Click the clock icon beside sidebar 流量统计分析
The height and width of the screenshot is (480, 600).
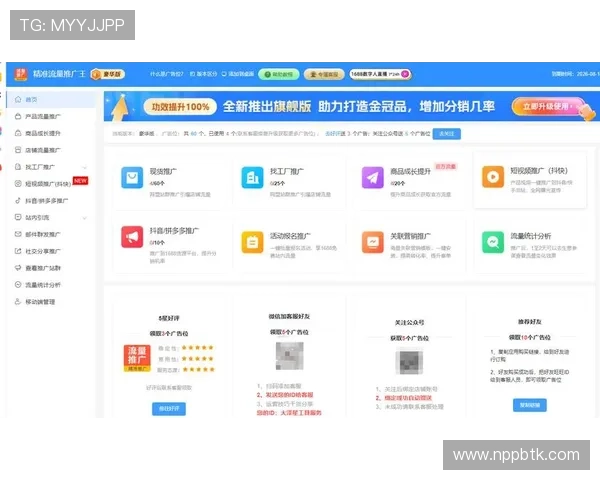[18, 284]
